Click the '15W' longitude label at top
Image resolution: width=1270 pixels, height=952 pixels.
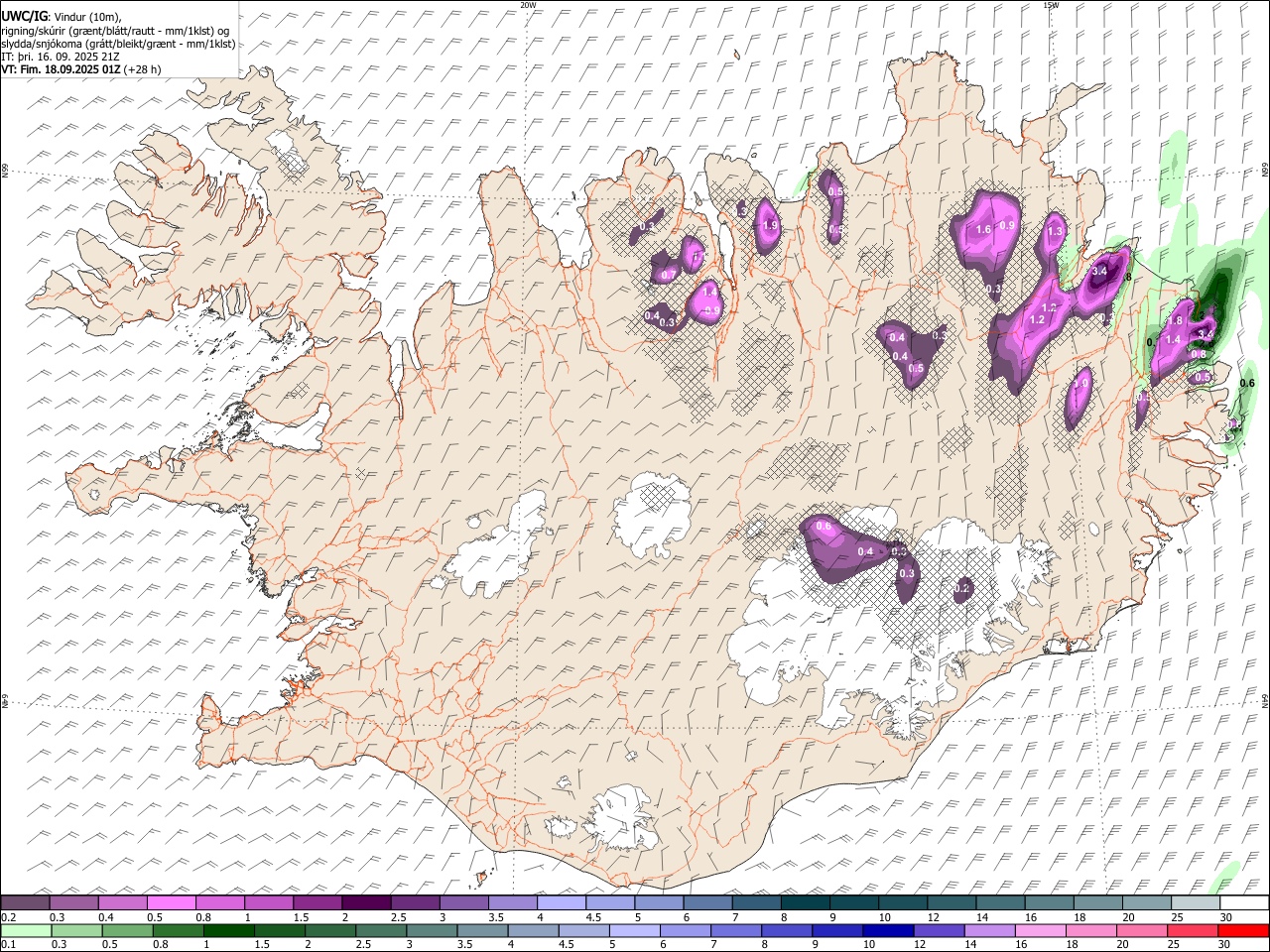click(x=1051, y=4)
